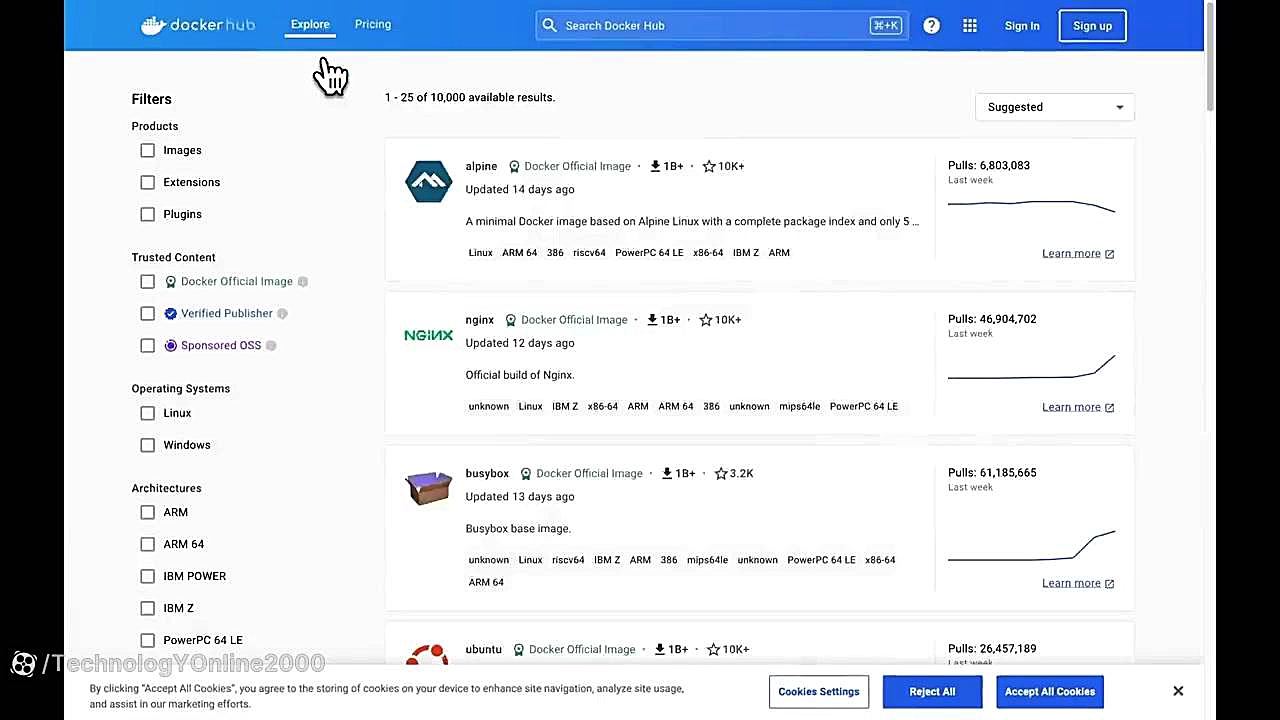1280x720 pixels.
Task: Click the Docker Hub whale logo
Action: point(198,25)
